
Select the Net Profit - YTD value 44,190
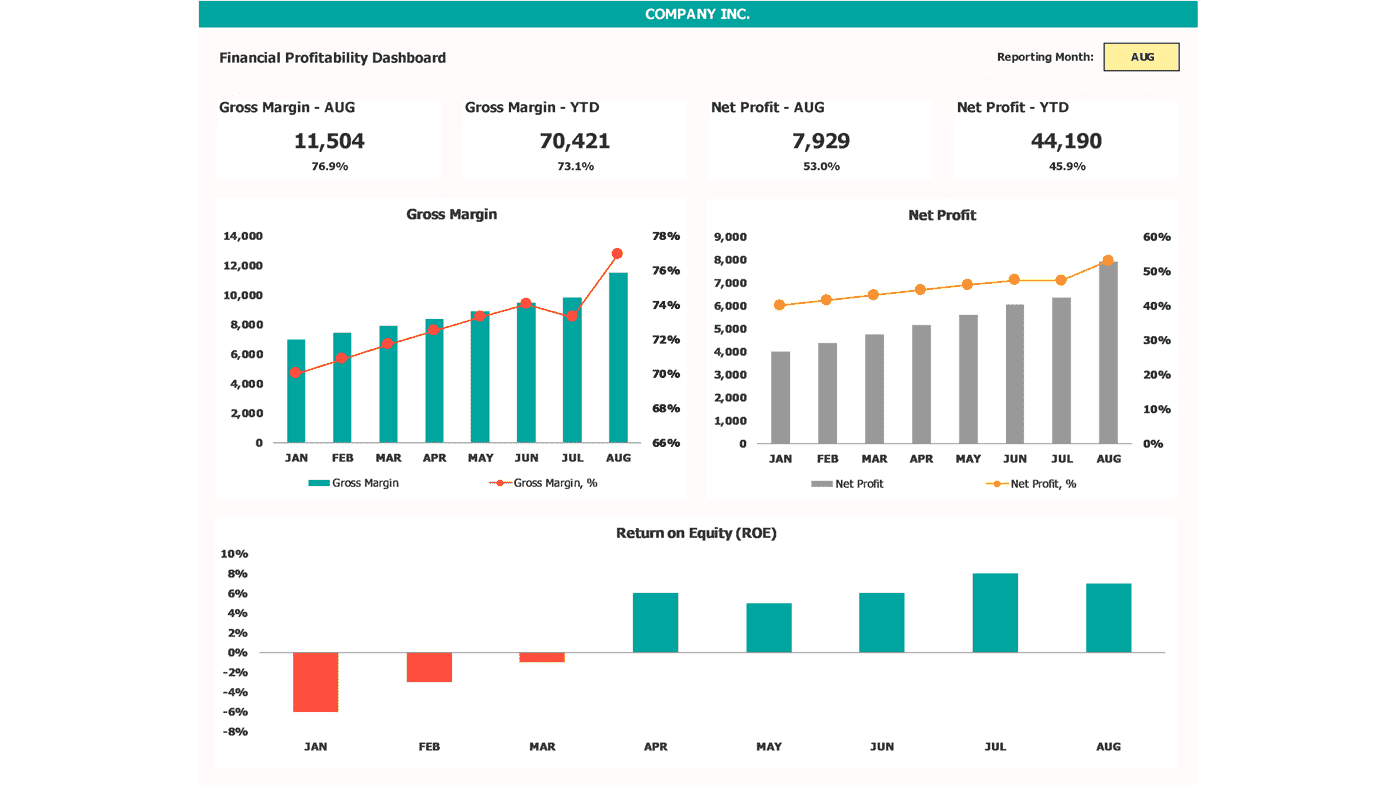[1067, 141]
